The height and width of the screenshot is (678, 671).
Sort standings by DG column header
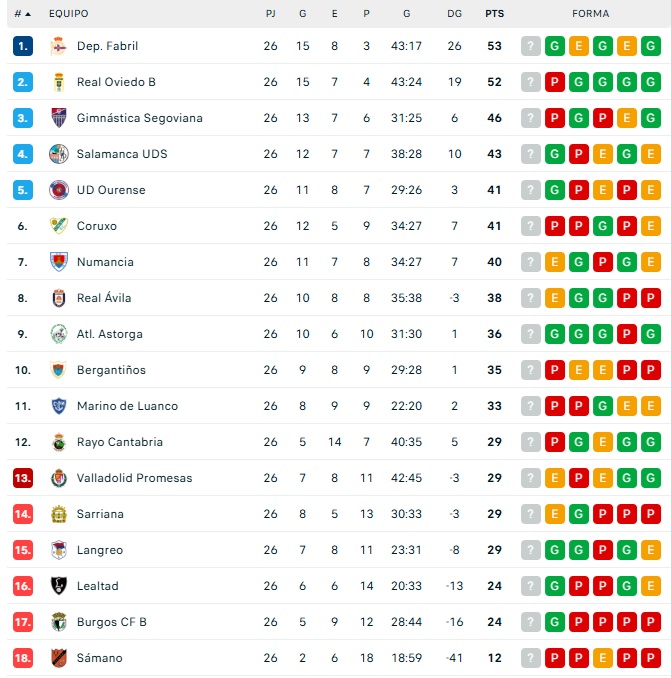click(x=455, y=14)
